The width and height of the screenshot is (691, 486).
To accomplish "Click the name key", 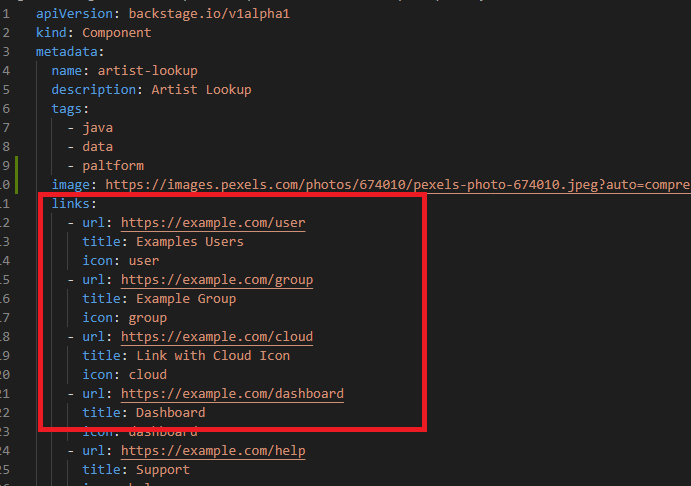I will point(67,70).
